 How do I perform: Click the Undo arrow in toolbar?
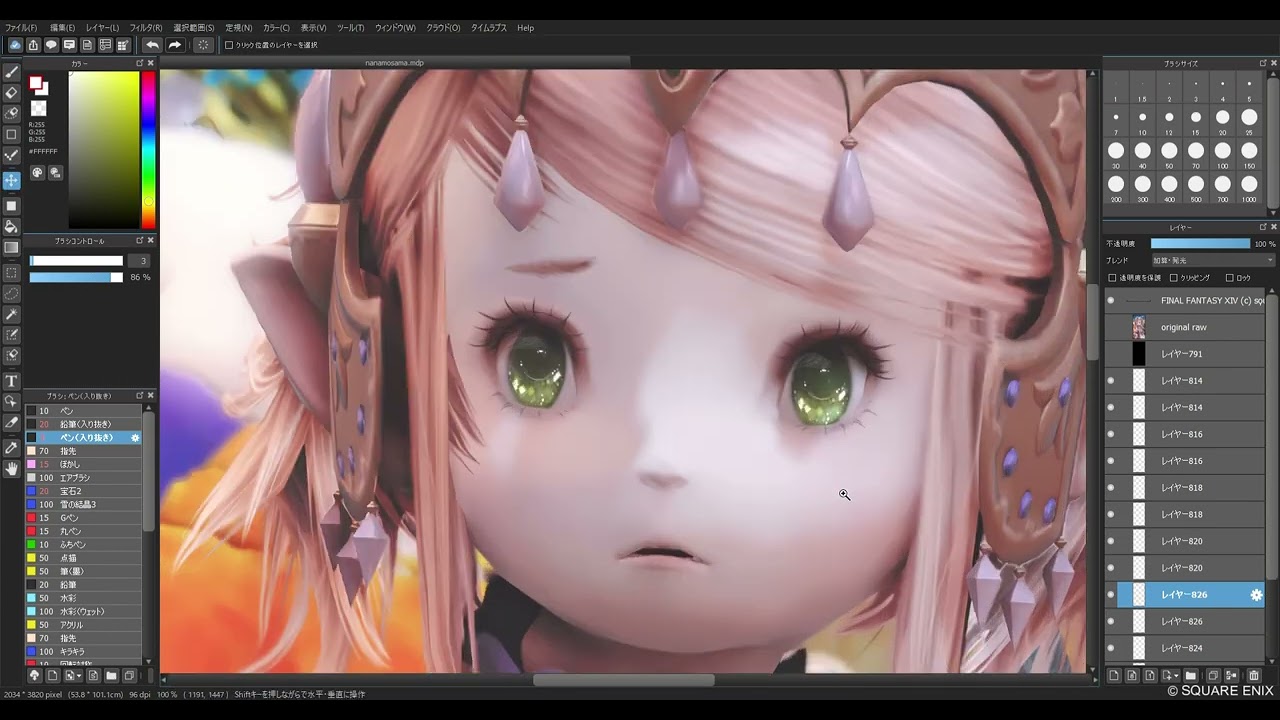[152, 45]
